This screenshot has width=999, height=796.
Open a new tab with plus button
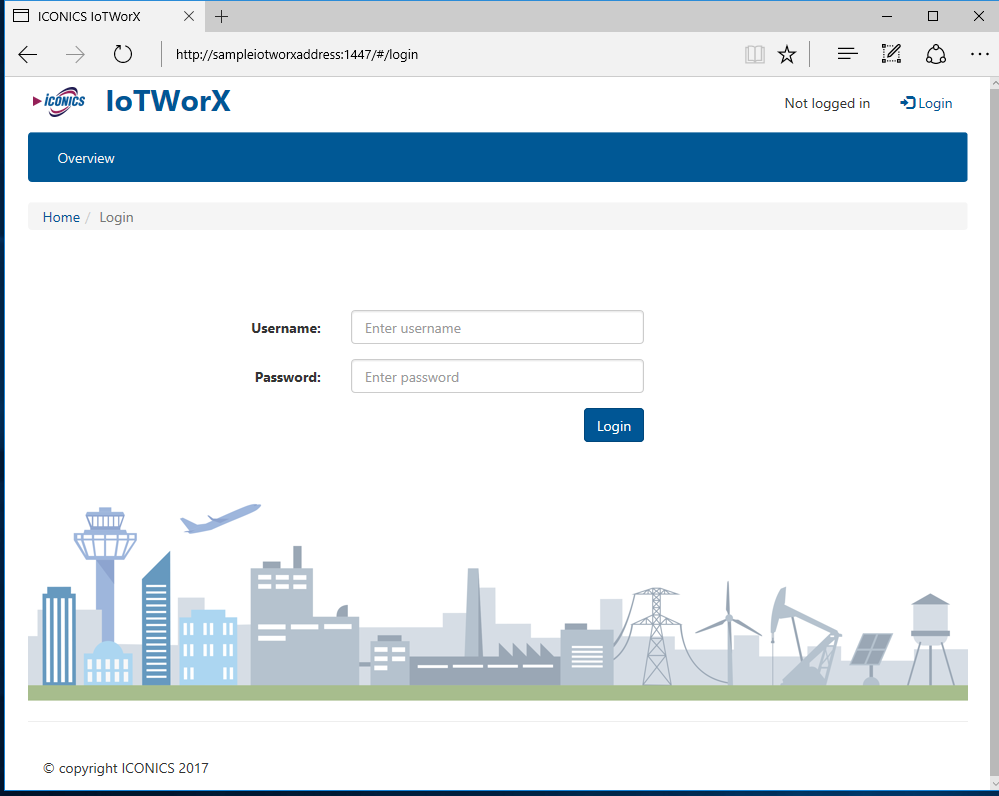click(x=222, y=16)
